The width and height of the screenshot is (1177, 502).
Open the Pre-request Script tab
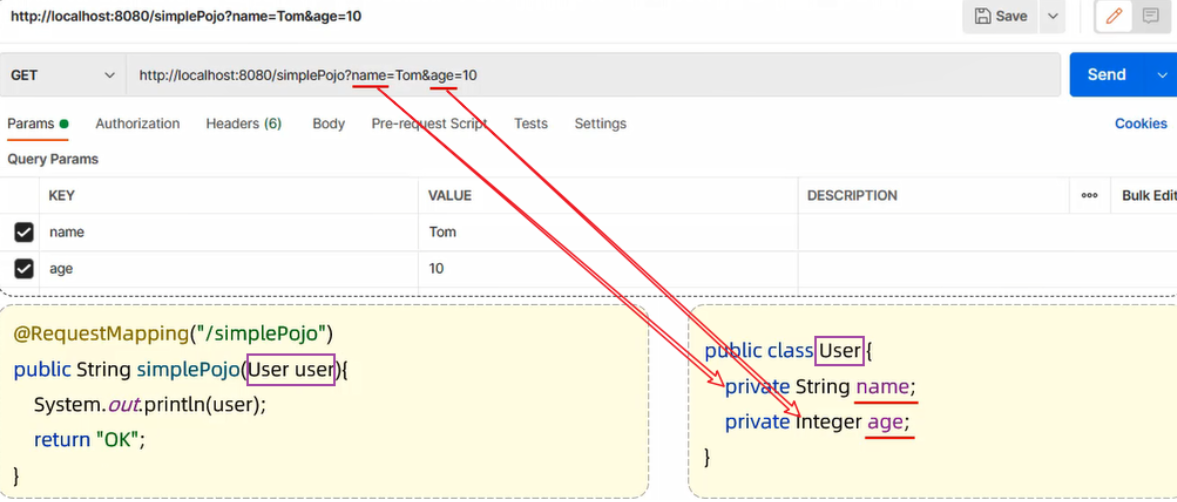(x=429, y=124)
